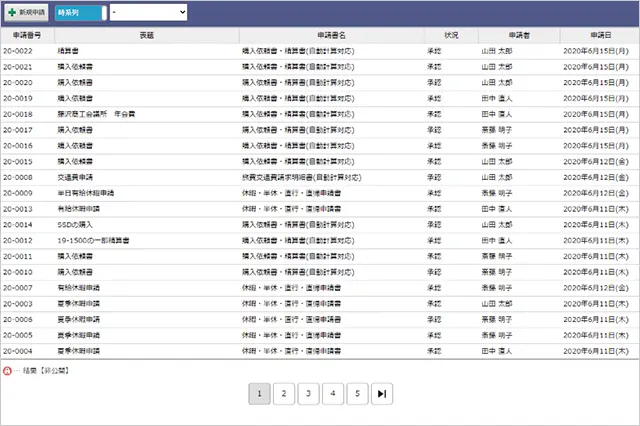The image size is (640, 426).
Task: Jump to the last page with skip icon
Action: pyautogui.click(x=382, y=394)
